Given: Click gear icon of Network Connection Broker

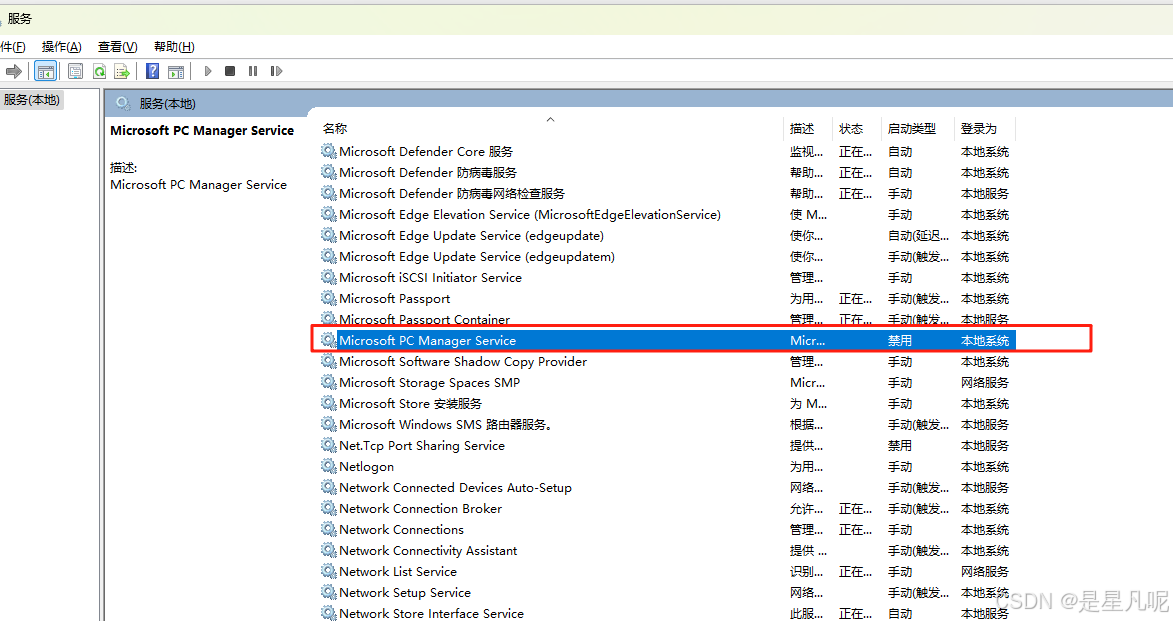Looking at the screenshot, I should 328,507.
